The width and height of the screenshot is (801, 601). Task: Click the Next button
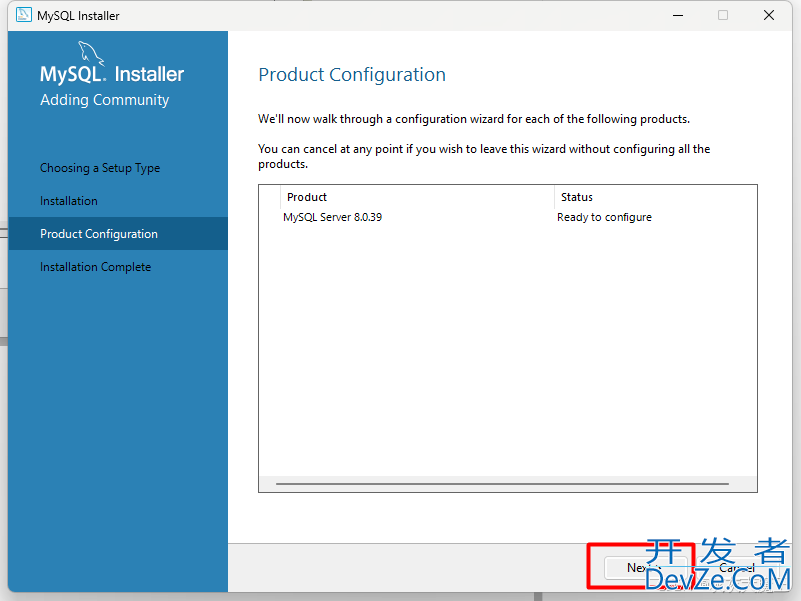645,568
